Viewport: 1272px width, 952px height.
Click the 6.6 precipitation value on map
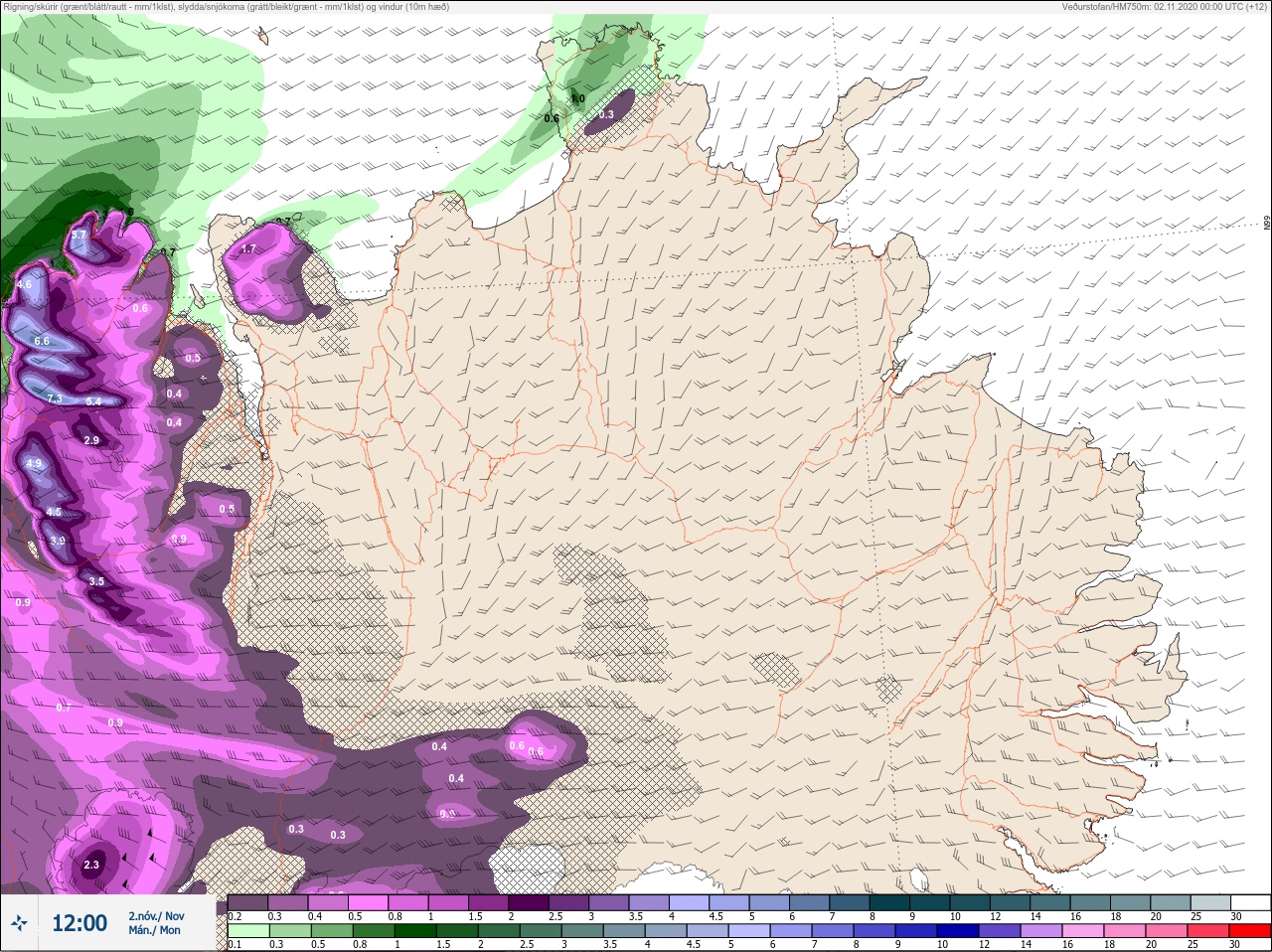[x=42, y=341]
